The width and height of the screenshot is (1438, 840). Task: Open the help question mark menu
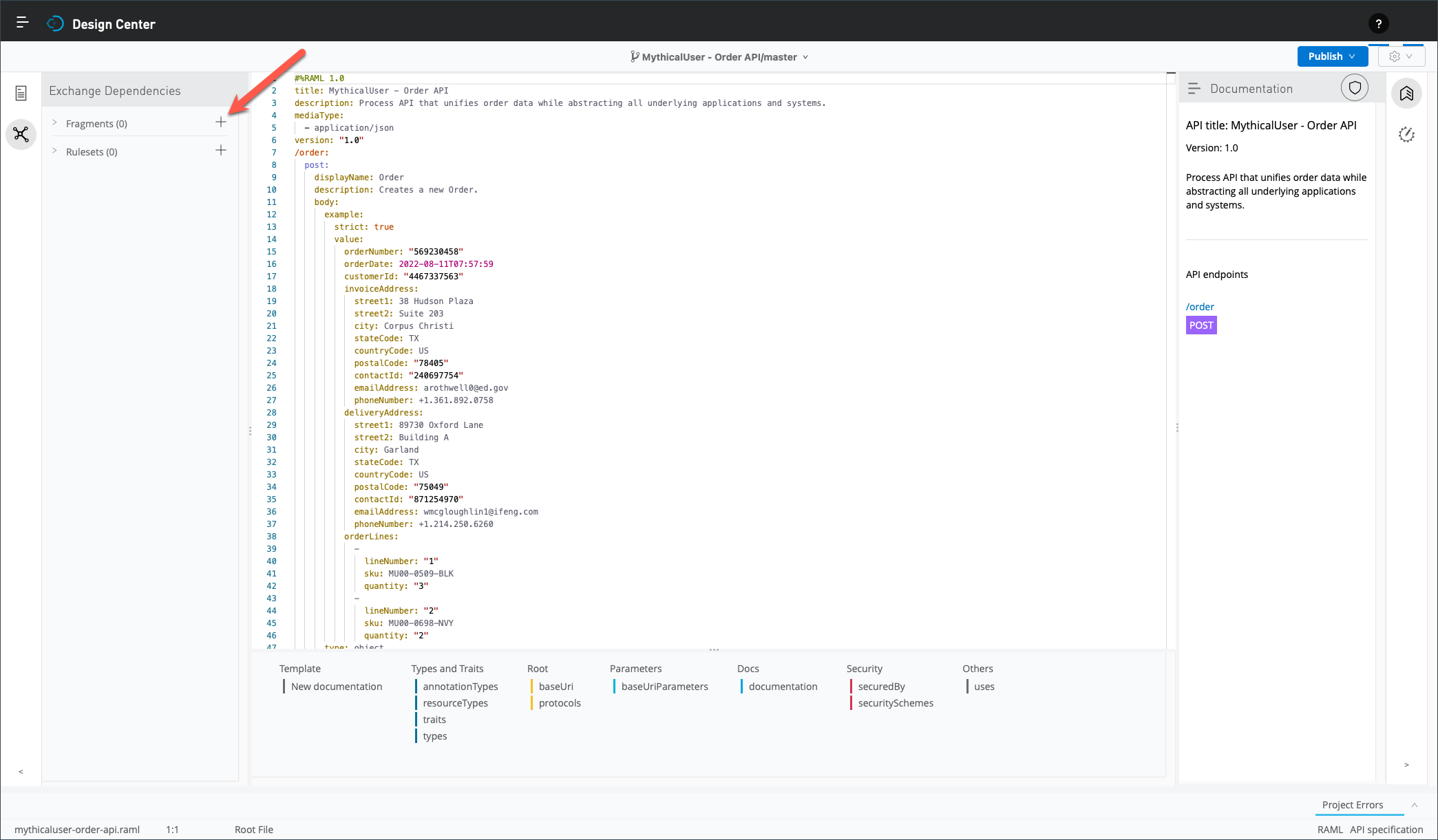1378,23
